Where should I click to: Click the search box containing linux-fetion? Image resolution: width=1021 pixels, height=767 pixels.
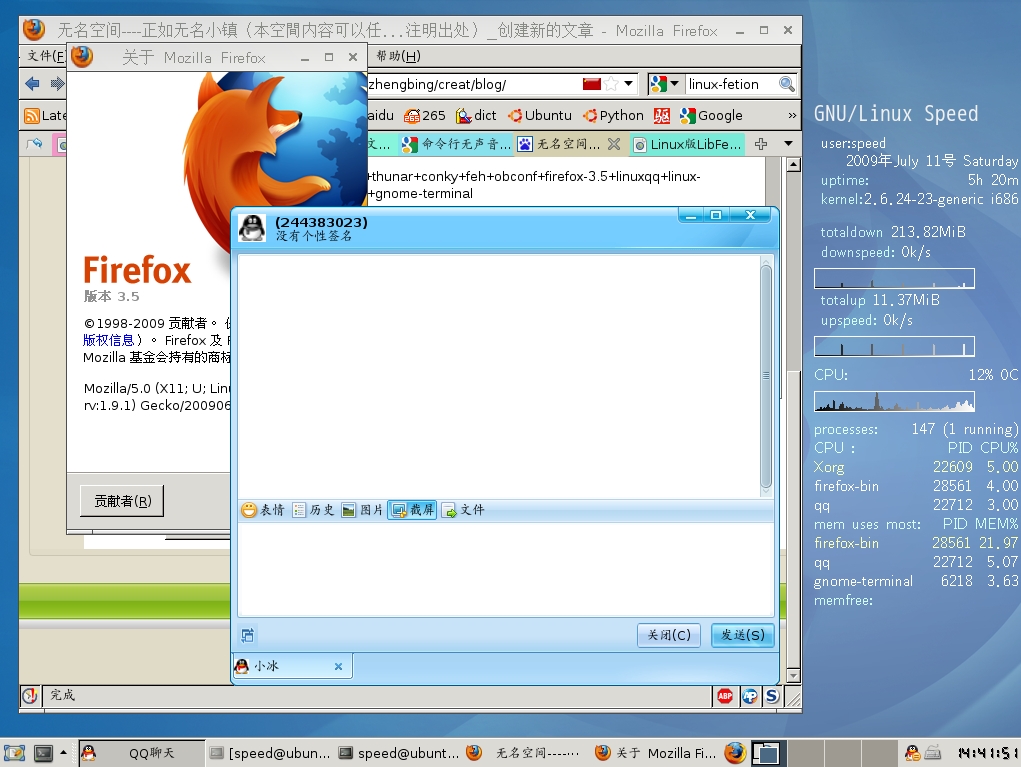[x=731, y=84]
